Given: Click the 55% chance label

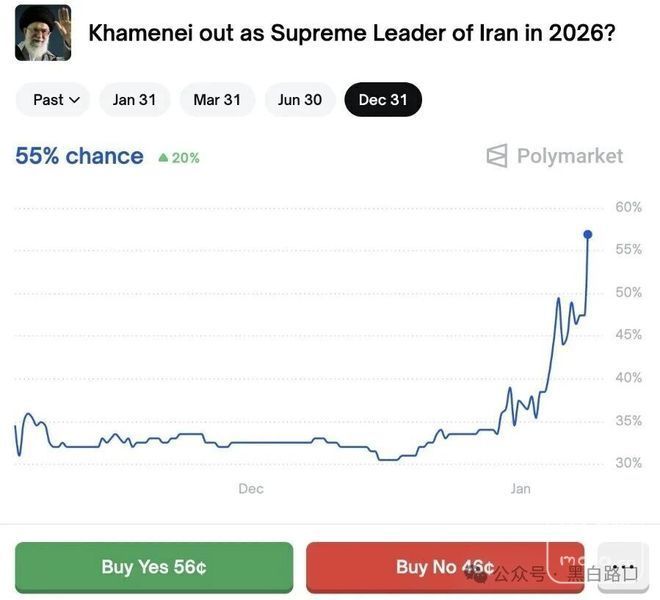Looking at the screenshot, I should [x=79, y=156].
